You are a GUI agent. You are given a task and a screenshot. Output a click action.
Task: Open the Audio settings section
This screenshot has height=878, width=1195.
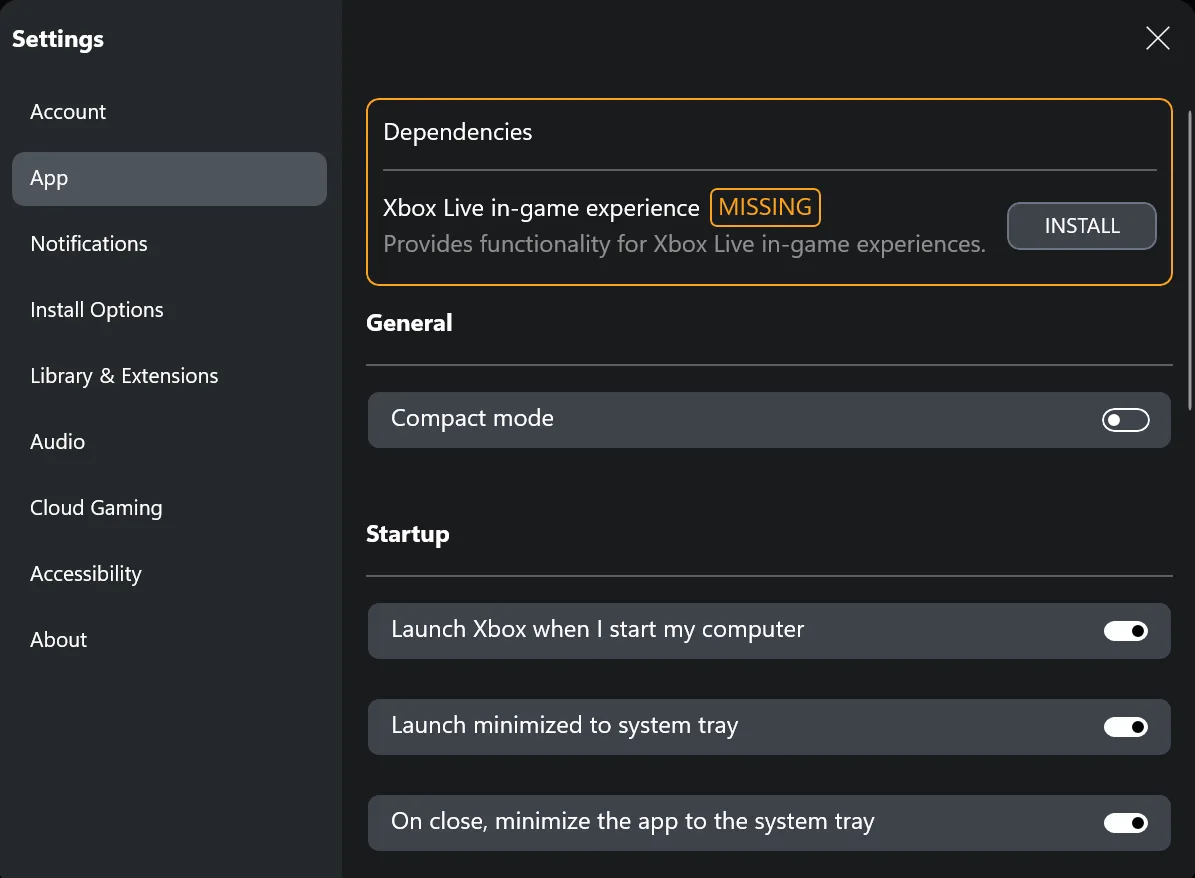58,442
